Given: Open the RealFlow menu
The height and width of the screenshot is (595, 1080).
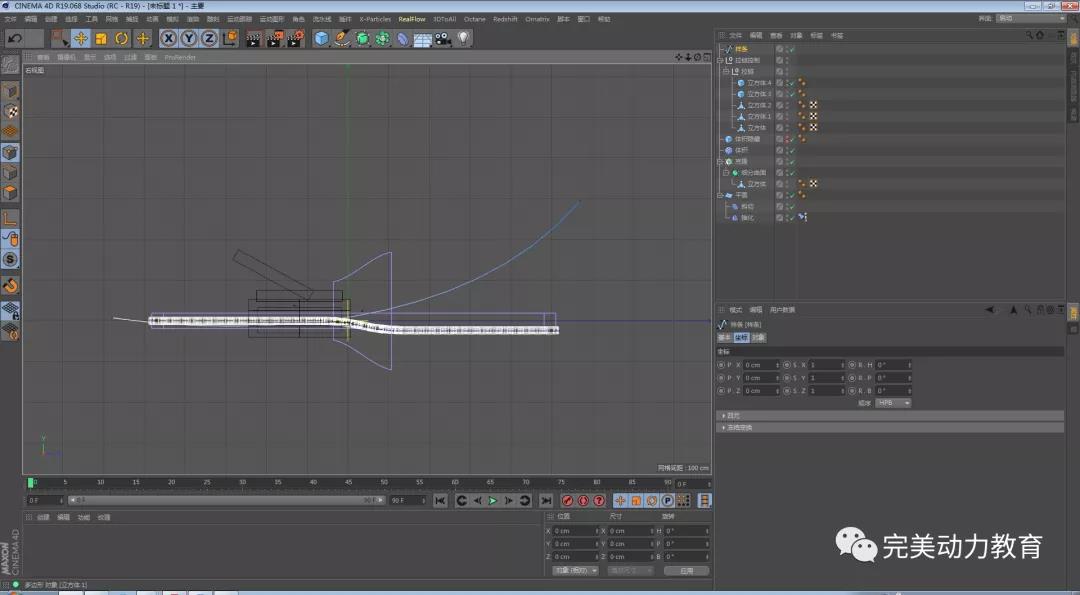Looking at the screenshot, I should point(411,19).
